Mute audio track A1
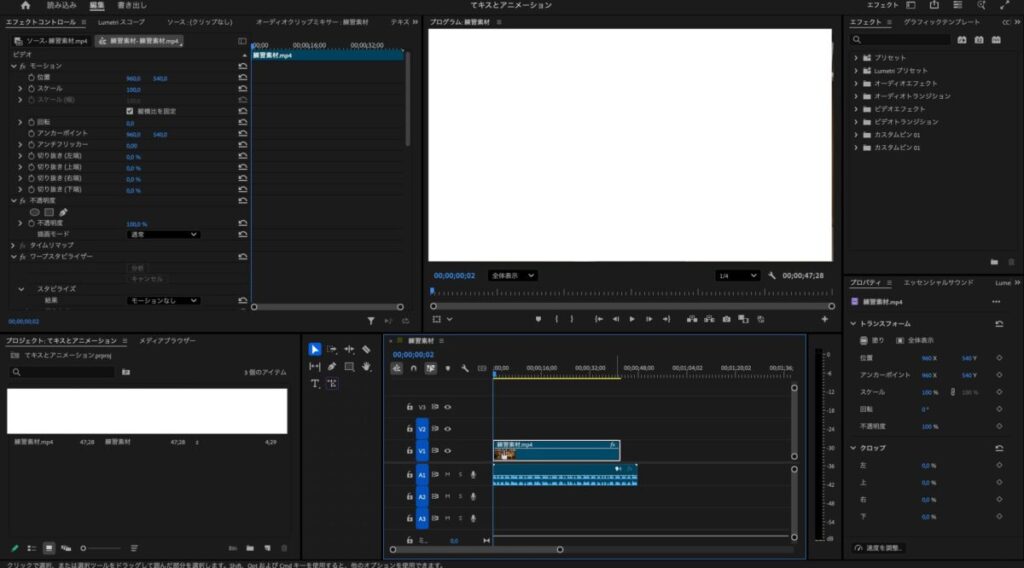Image resolution: width=1024 pixels, height=568 pixels. point(447,474)
